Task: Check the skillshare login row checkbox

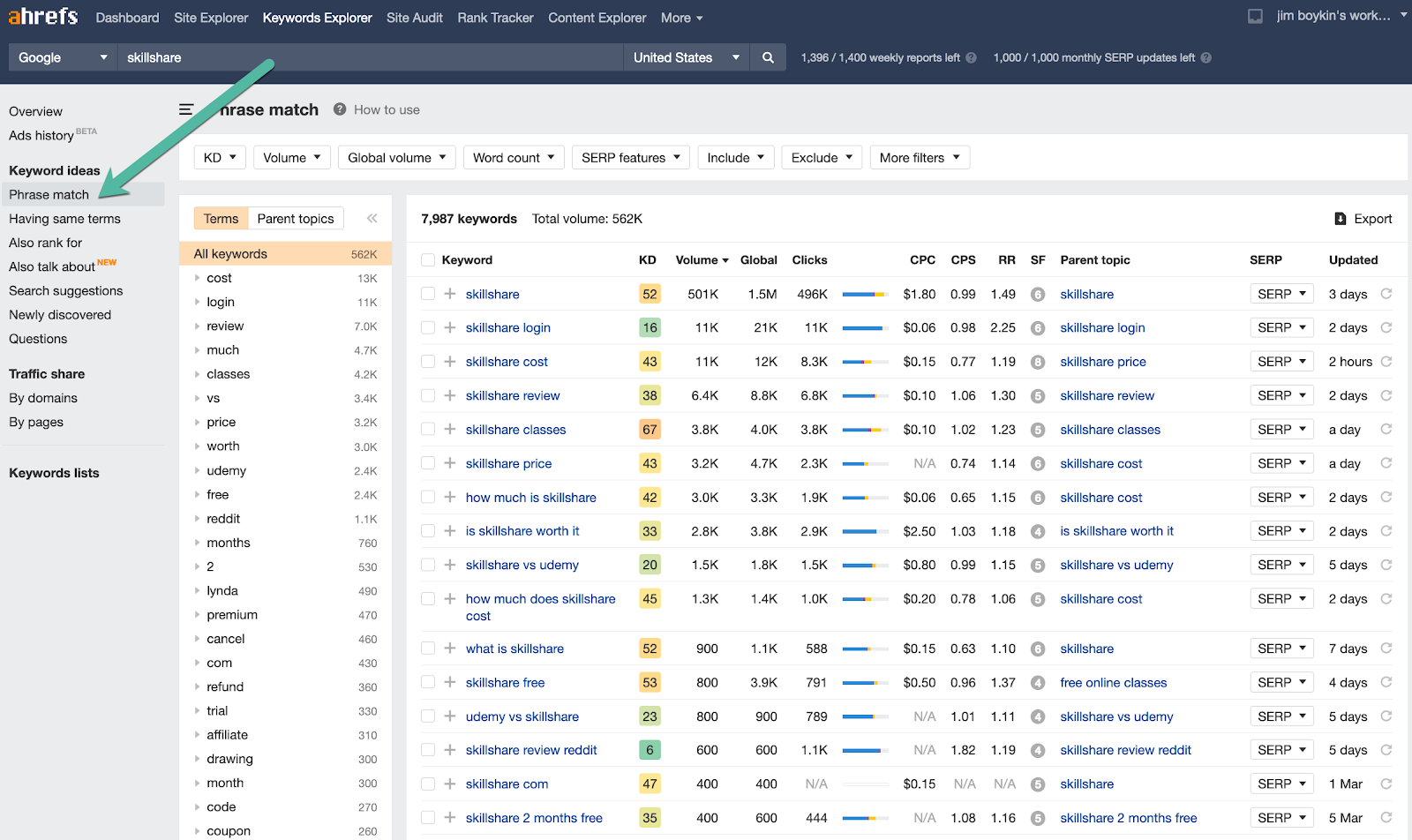Action: 428,327
